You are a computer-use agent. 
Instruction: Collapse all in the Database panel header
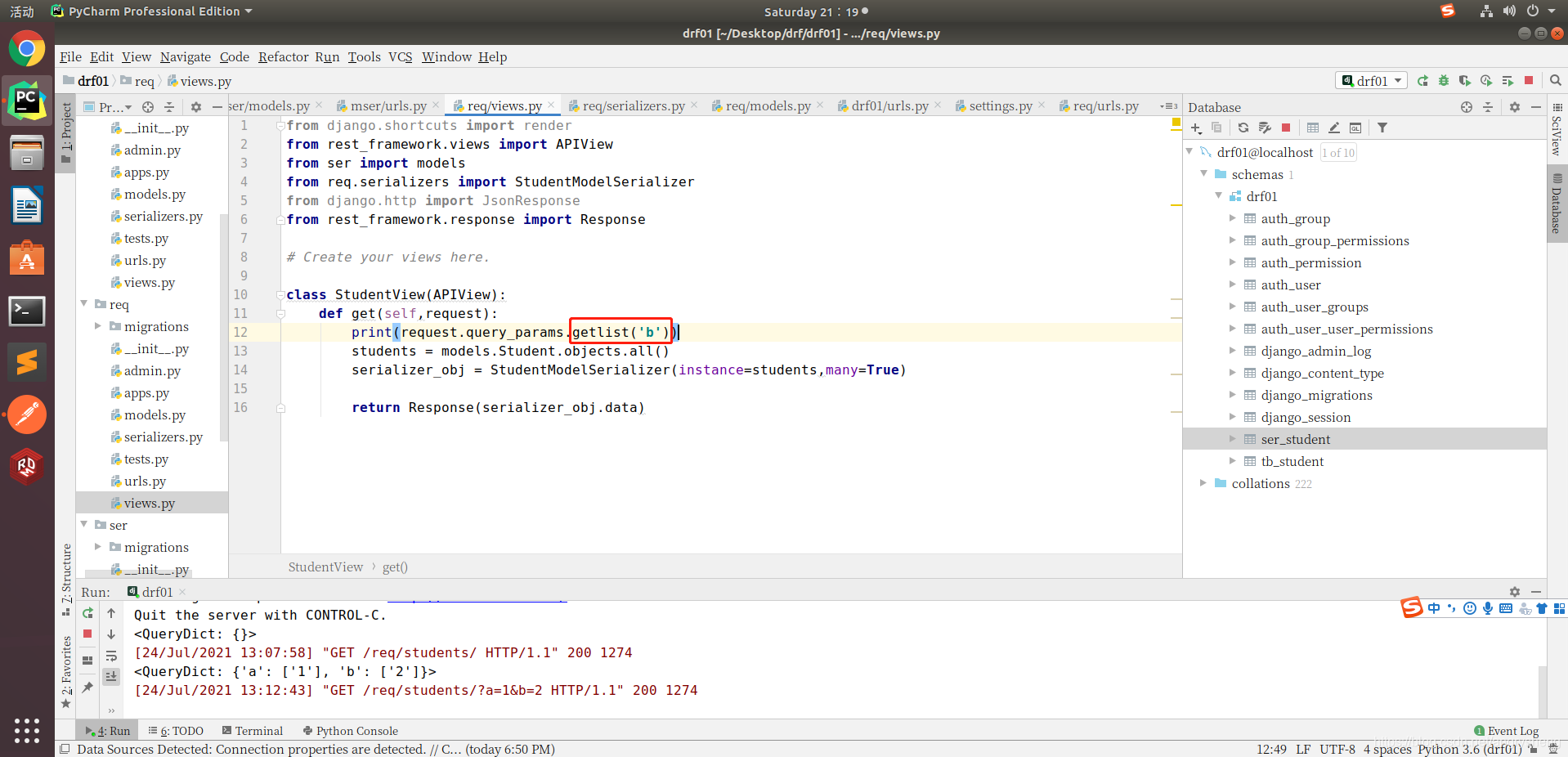(x=1488, y=107)
